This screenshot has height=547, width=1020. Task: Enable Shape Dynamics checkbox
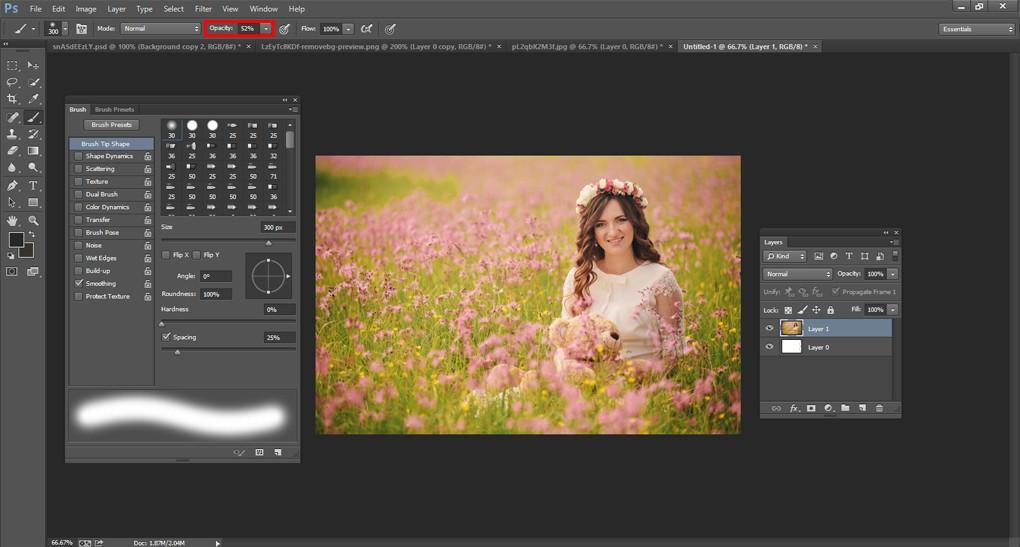(x=79, y=156)
